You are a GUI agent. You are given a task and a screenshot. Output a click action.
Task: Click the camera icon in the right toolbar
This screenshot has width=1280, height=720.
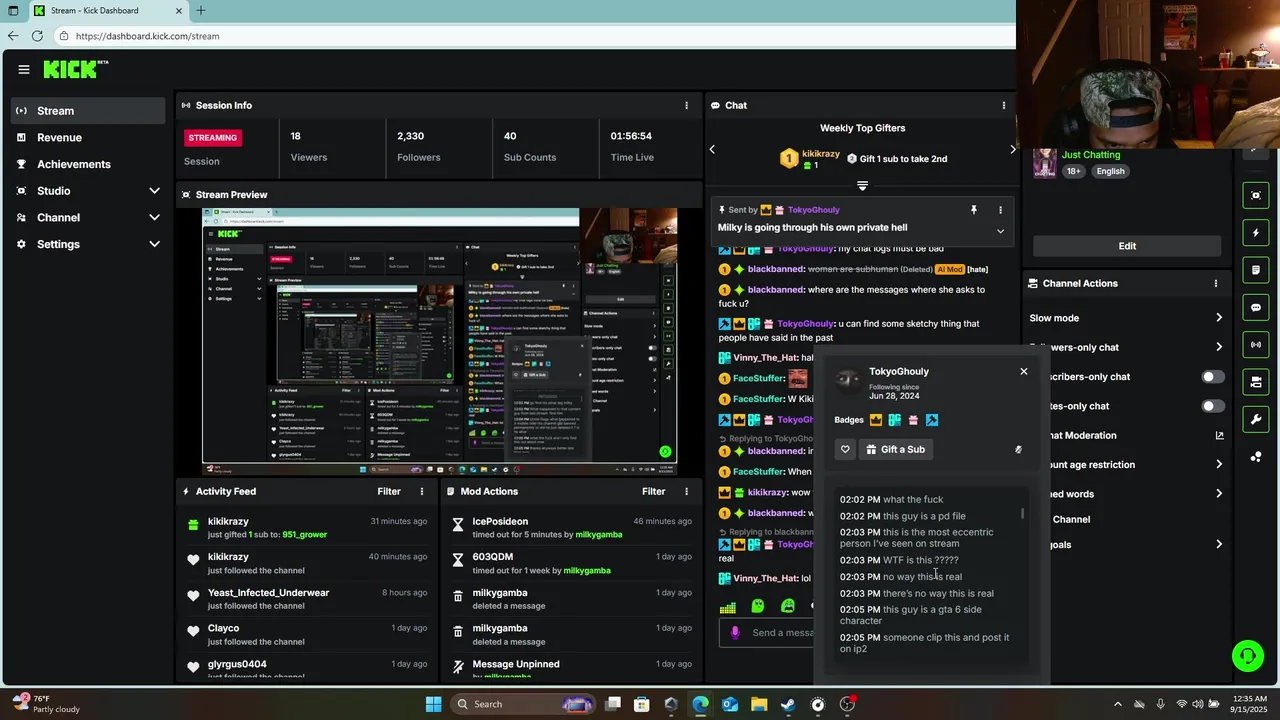(1256, 381)
